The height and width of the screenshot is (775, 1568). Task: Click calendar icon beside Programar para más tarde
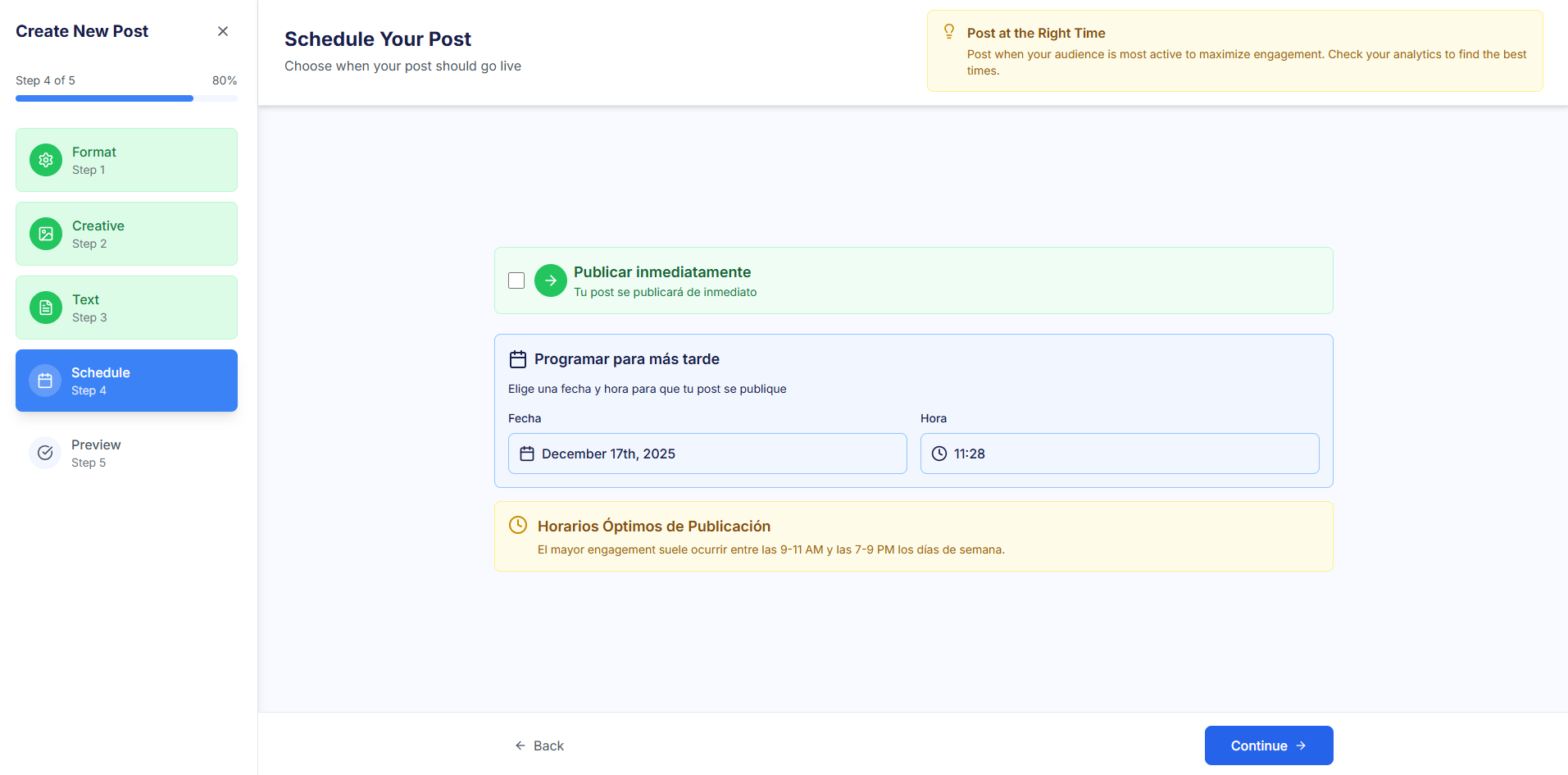click(518, 359)
